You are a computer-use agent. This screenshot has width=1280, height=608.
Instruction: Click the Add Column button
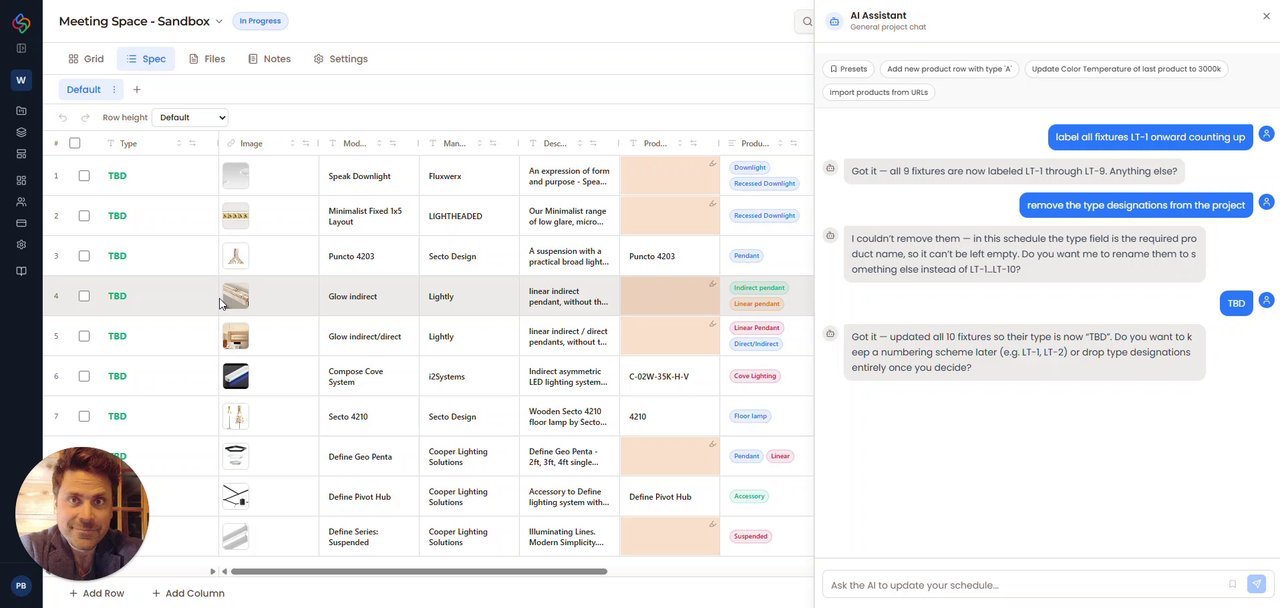click(188, 593)
